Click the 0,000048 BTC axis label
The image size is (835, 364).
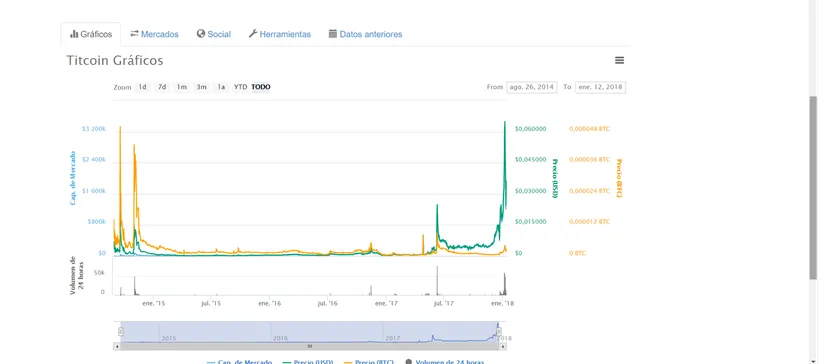tap(590, 129)
